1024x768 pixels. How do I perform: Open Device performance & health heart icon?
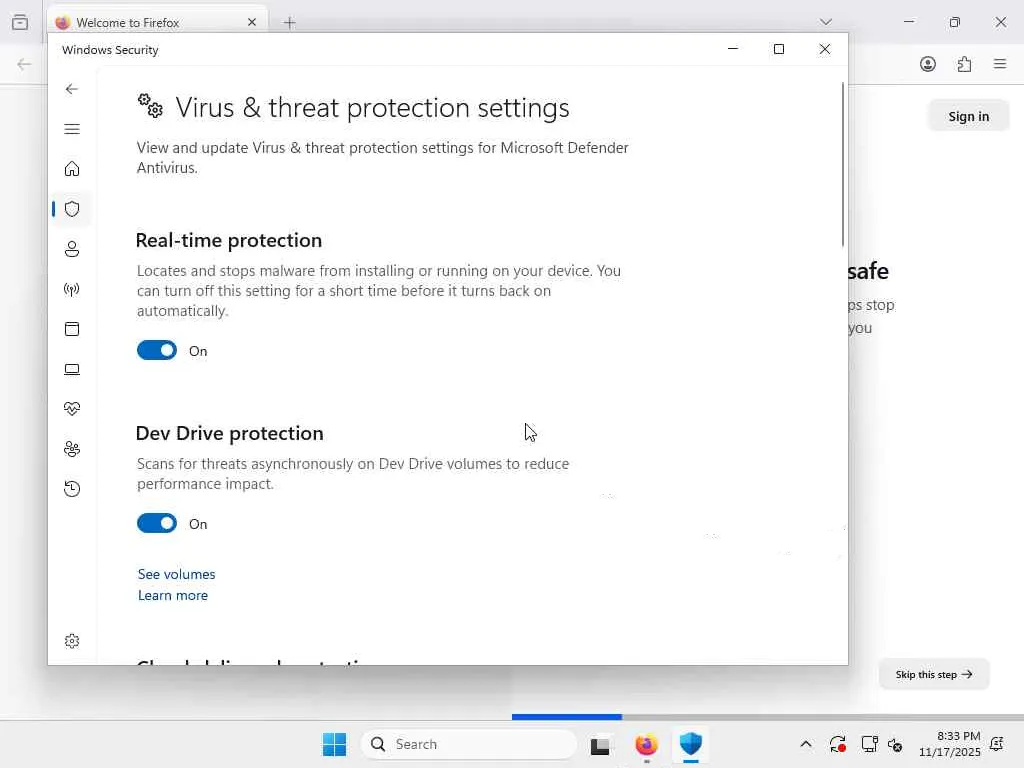click(x=72, y=409)
